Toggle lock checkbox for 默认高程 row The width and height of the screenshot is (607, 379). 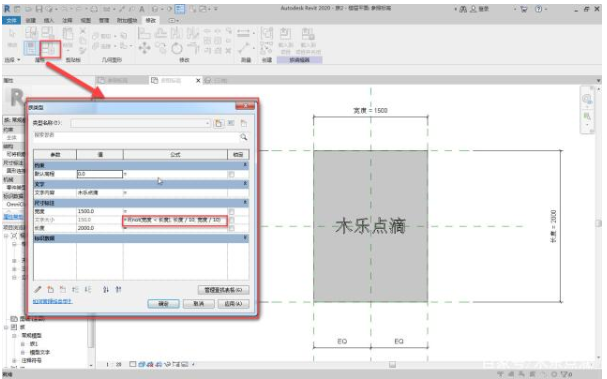click(231, 174)
